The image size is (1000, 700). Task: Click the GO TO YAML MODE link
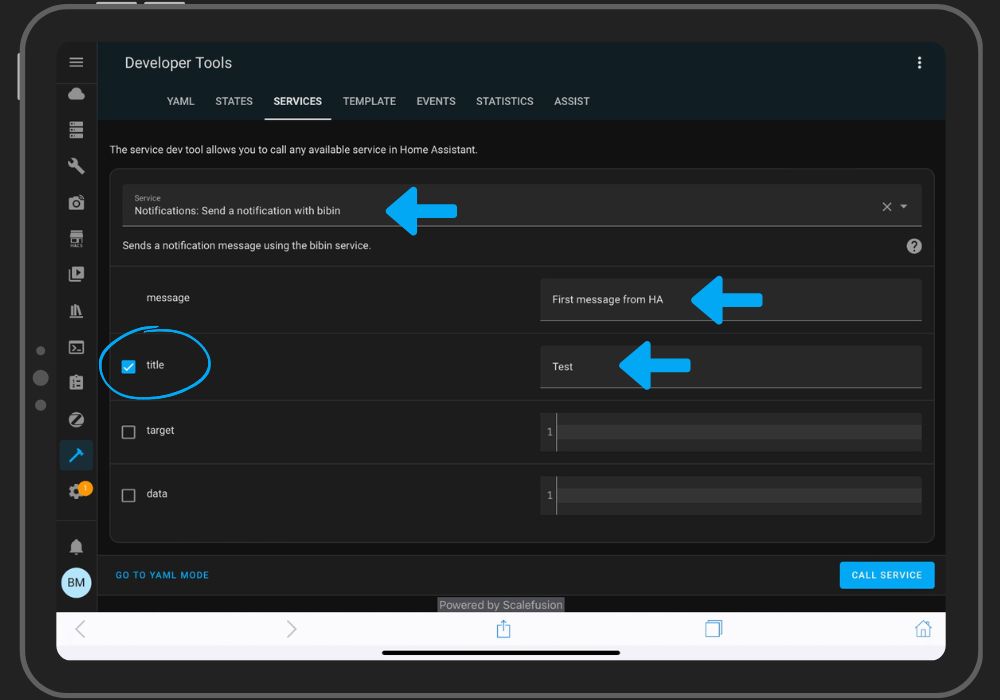(161, 575)
